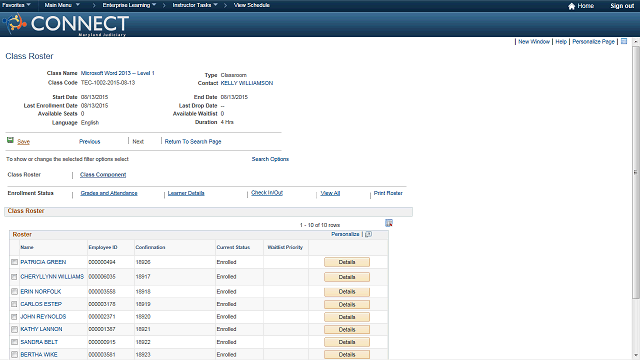Open the Main Menu dropdown

pyautogui.click(x=62, y=5)
